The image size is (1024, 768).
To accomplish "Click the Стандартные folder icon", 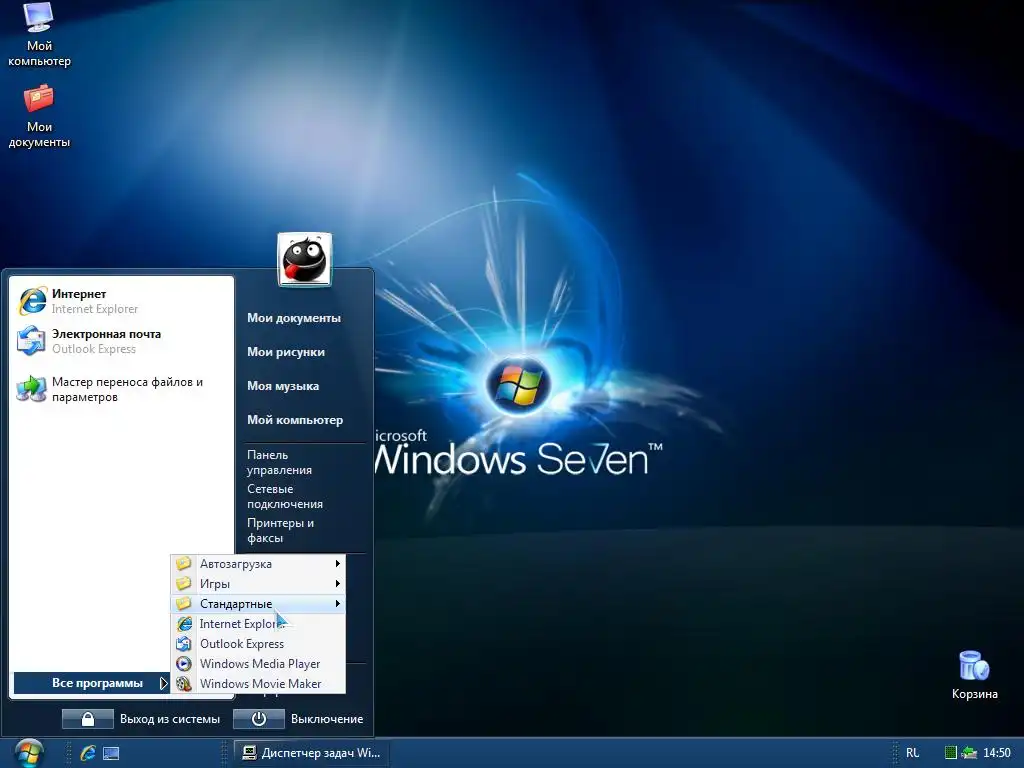I will click(x=184, y=603).
